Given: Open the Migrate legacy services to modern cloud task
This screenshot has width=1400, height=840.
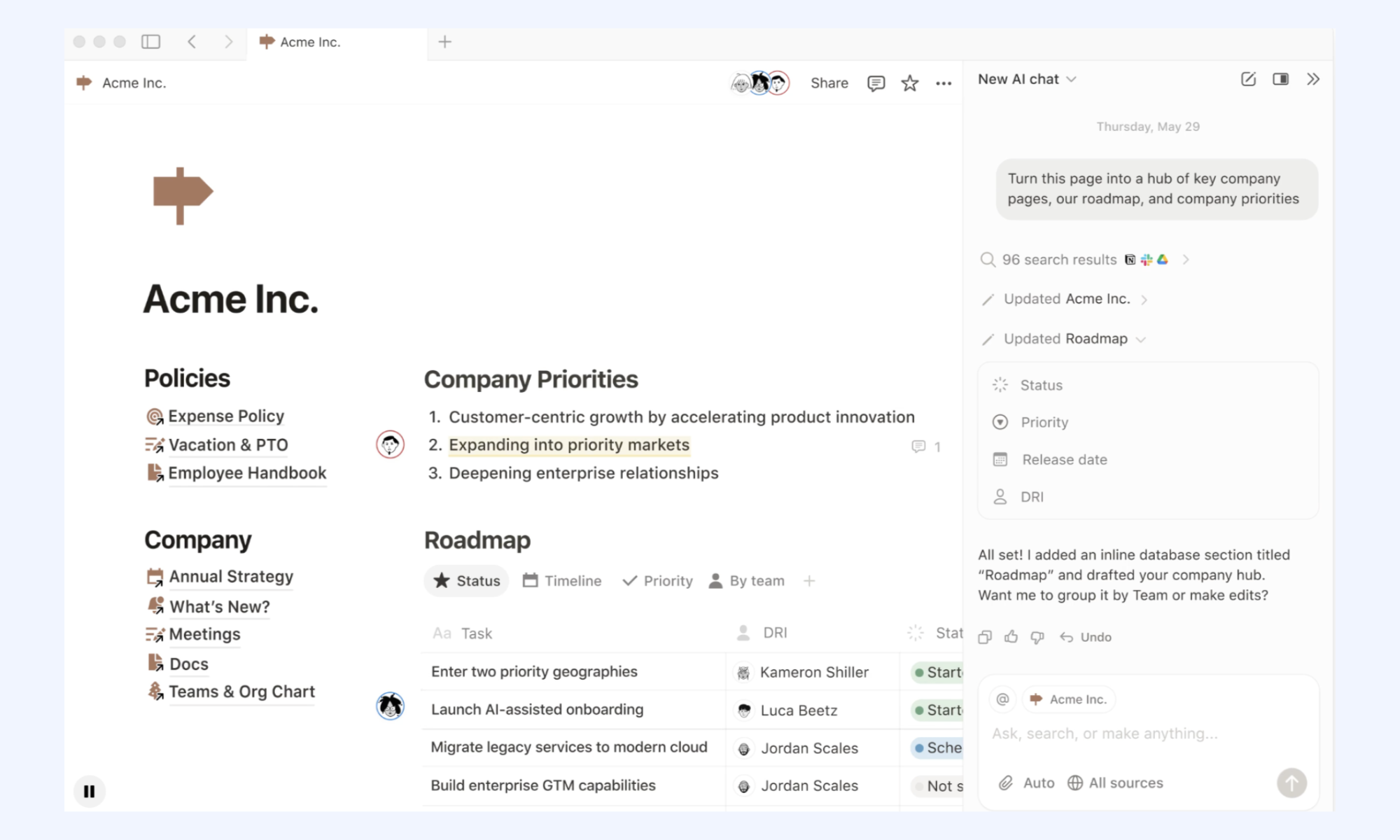Looking at the screenshot, I should point(569,747).
